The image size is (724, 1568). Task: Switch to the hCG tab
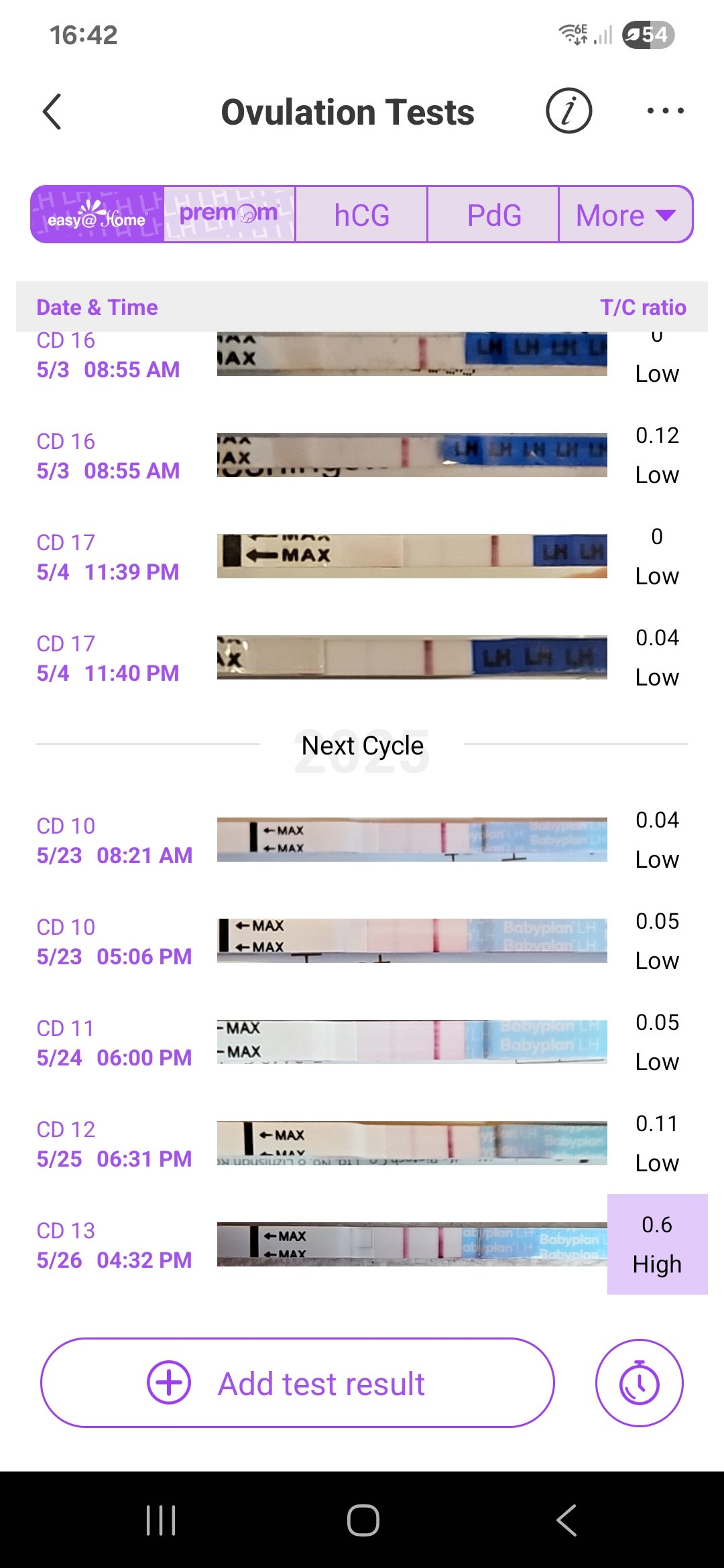tap(361, 214)
